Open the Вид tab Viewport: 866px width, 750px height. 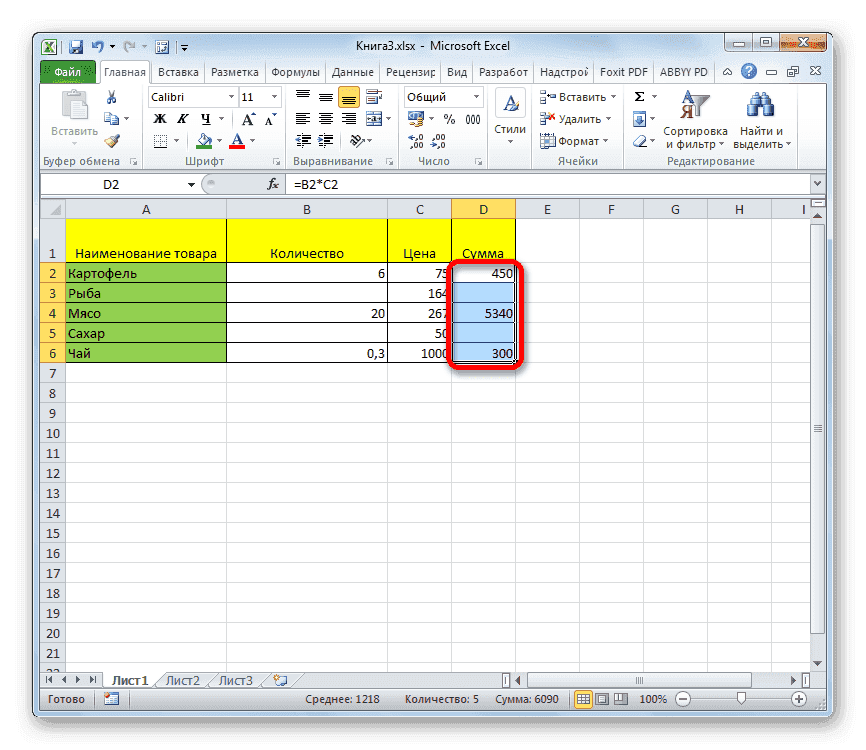point(457,71)
